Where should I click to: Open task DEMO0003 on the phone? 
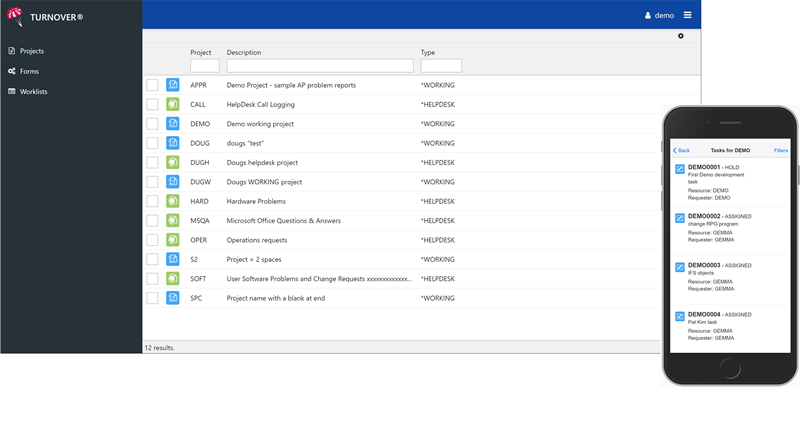tap(730, 280)
